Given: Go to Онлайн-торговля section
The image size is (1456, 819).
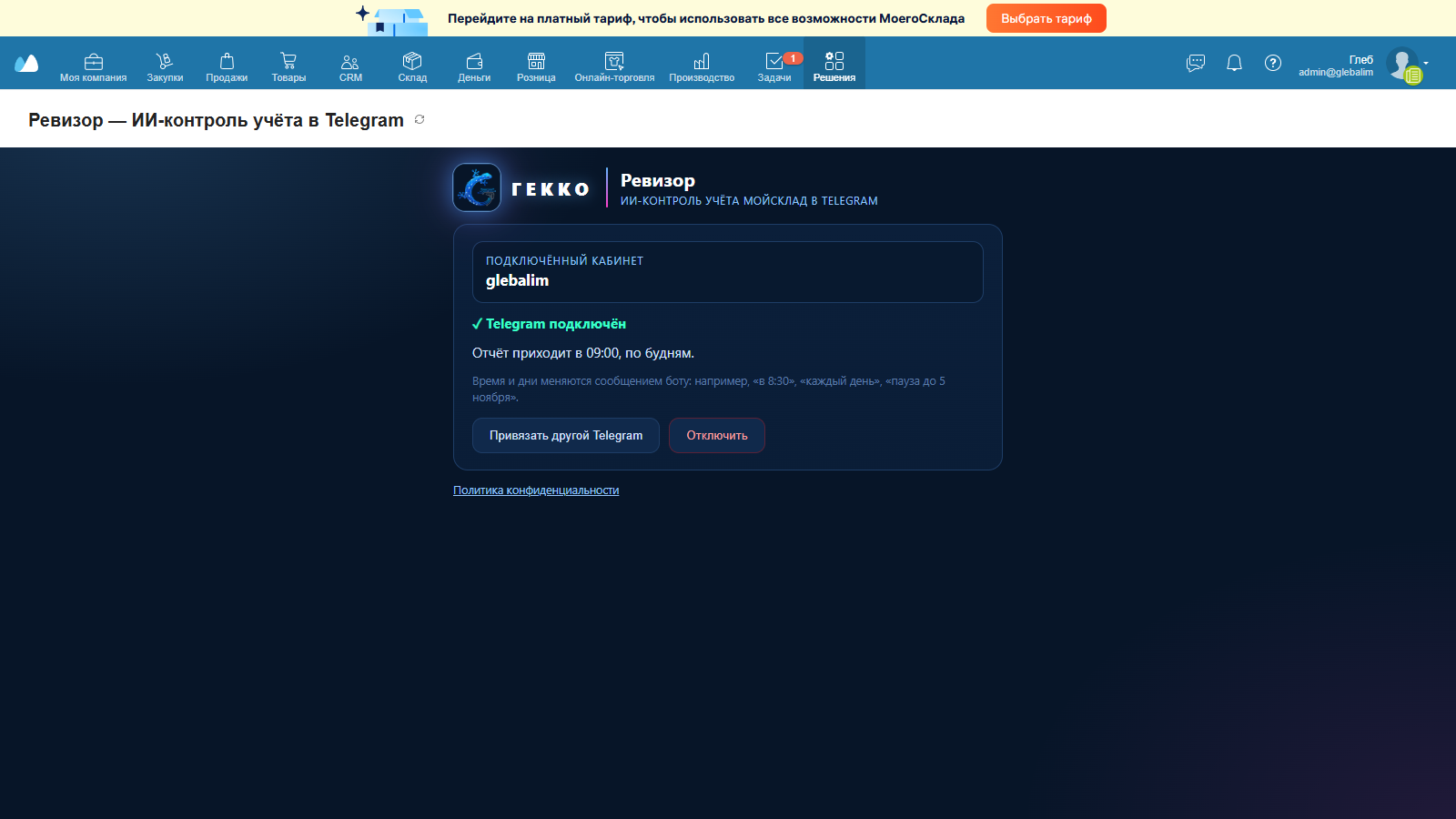Looking at the screenshot, I should [x=614, y=67].
